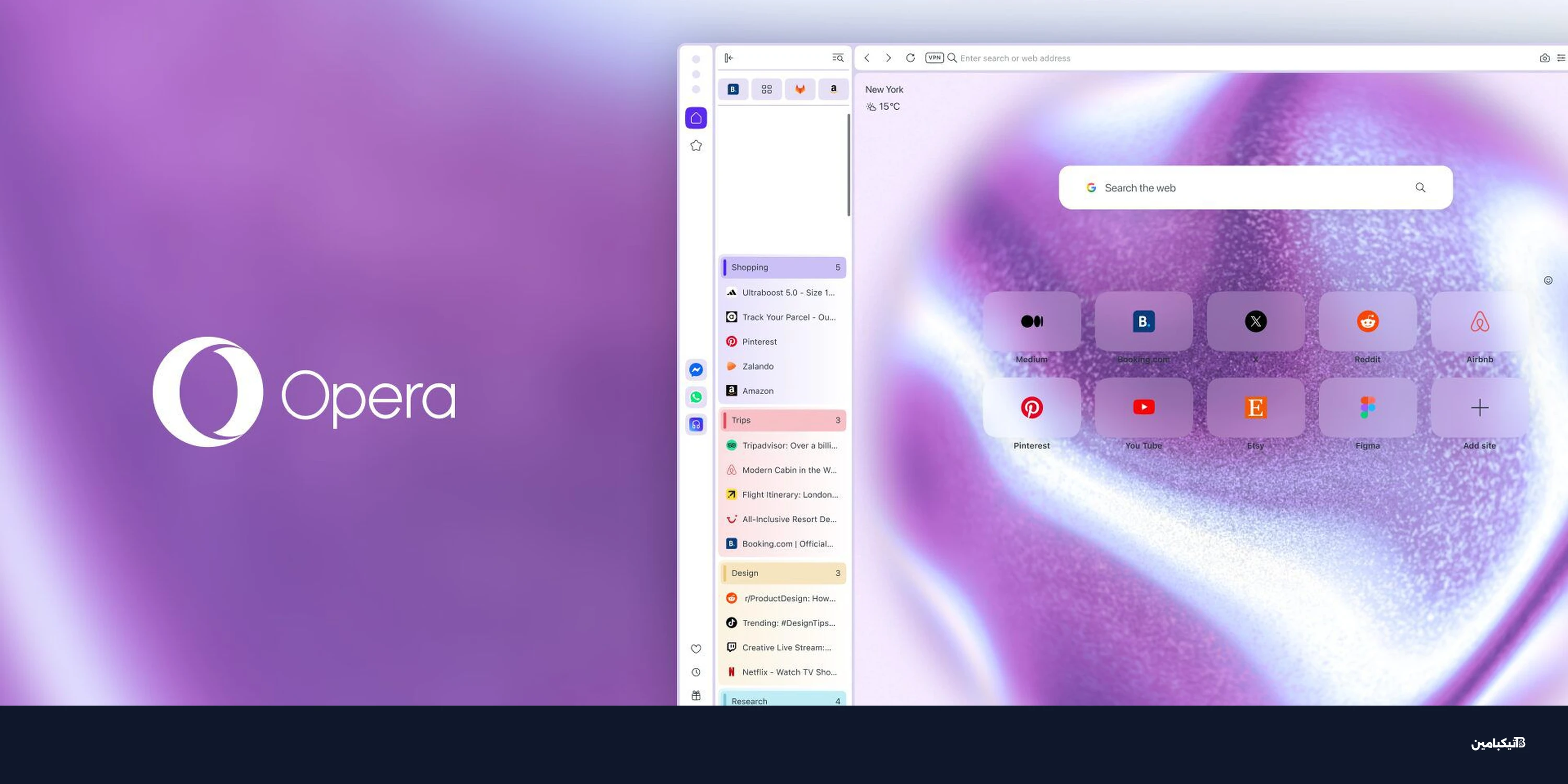Reload page with the refresh icon
Image resolution: width=1568 pixels, height=784 pixels.
point(910,58)
